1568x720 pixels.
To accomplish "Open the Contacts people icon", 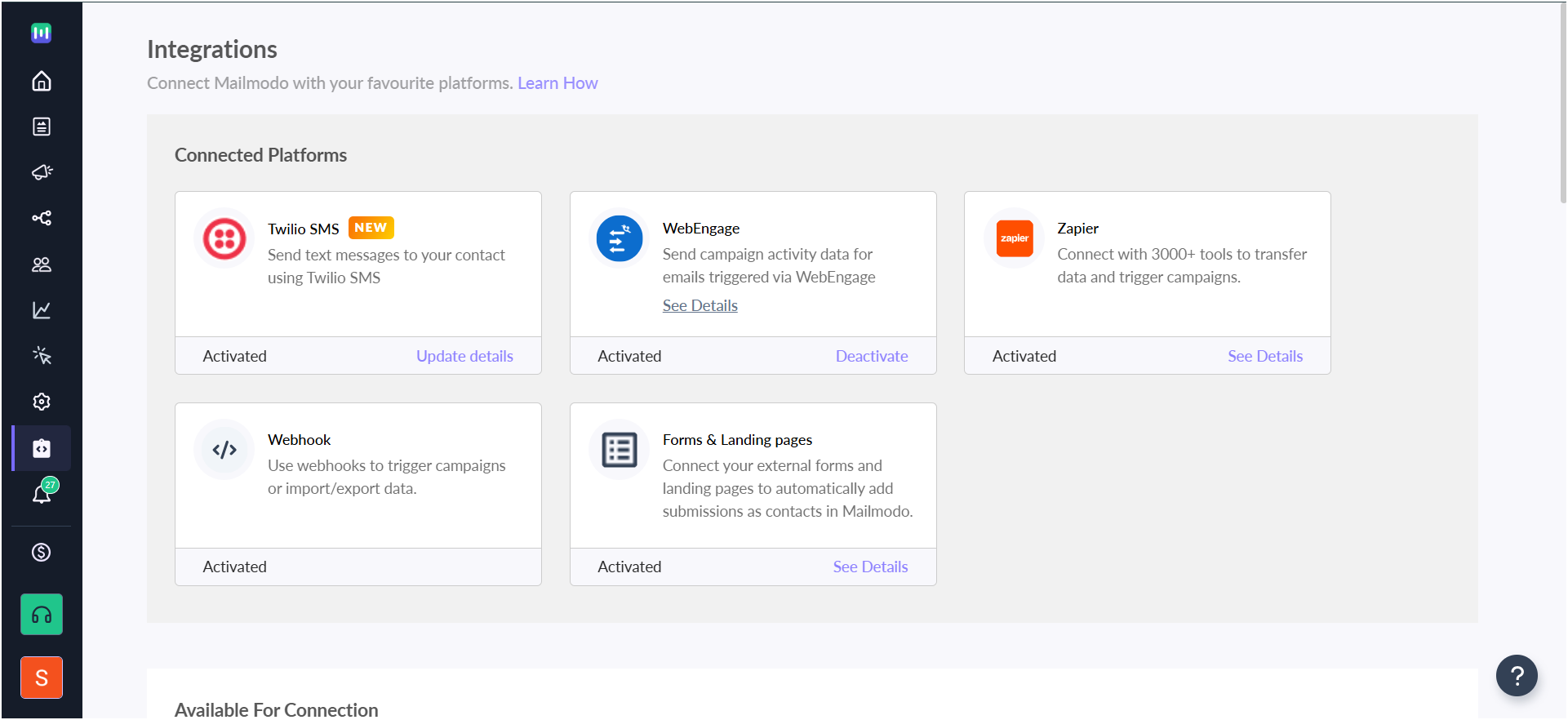I will (x=41, y=264).
